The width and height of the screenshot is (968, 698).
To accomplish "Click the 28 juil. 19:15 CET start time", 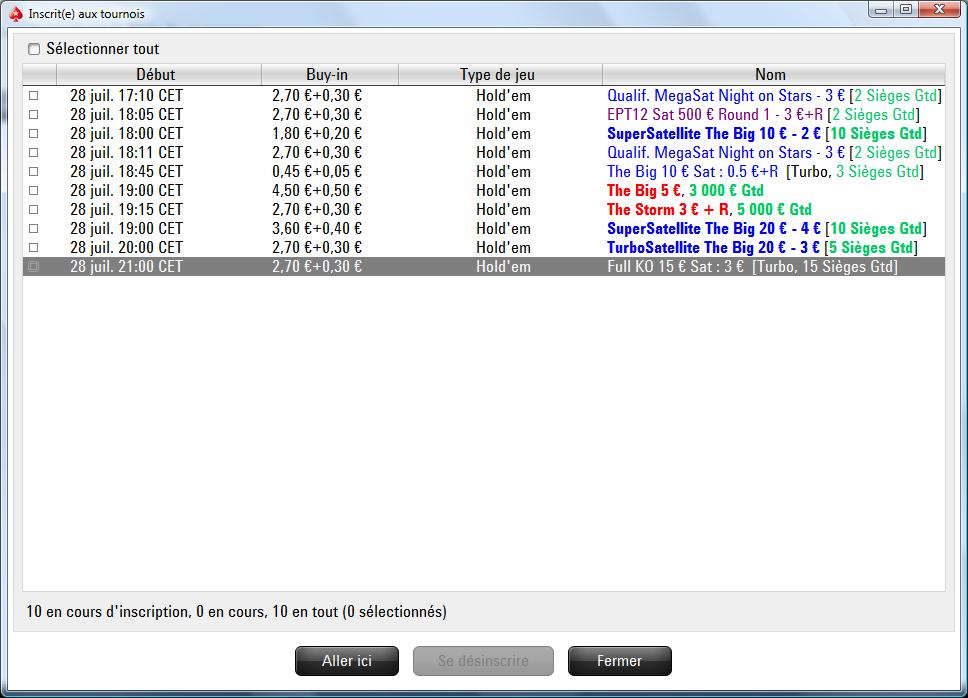I will point(127,210).
